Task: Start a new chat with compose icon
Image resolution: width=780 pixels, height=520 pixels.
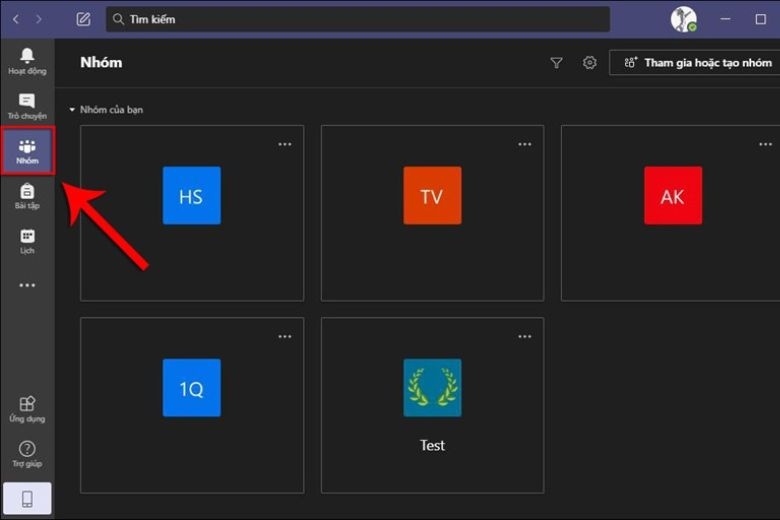Action: (x=83, y=19)
